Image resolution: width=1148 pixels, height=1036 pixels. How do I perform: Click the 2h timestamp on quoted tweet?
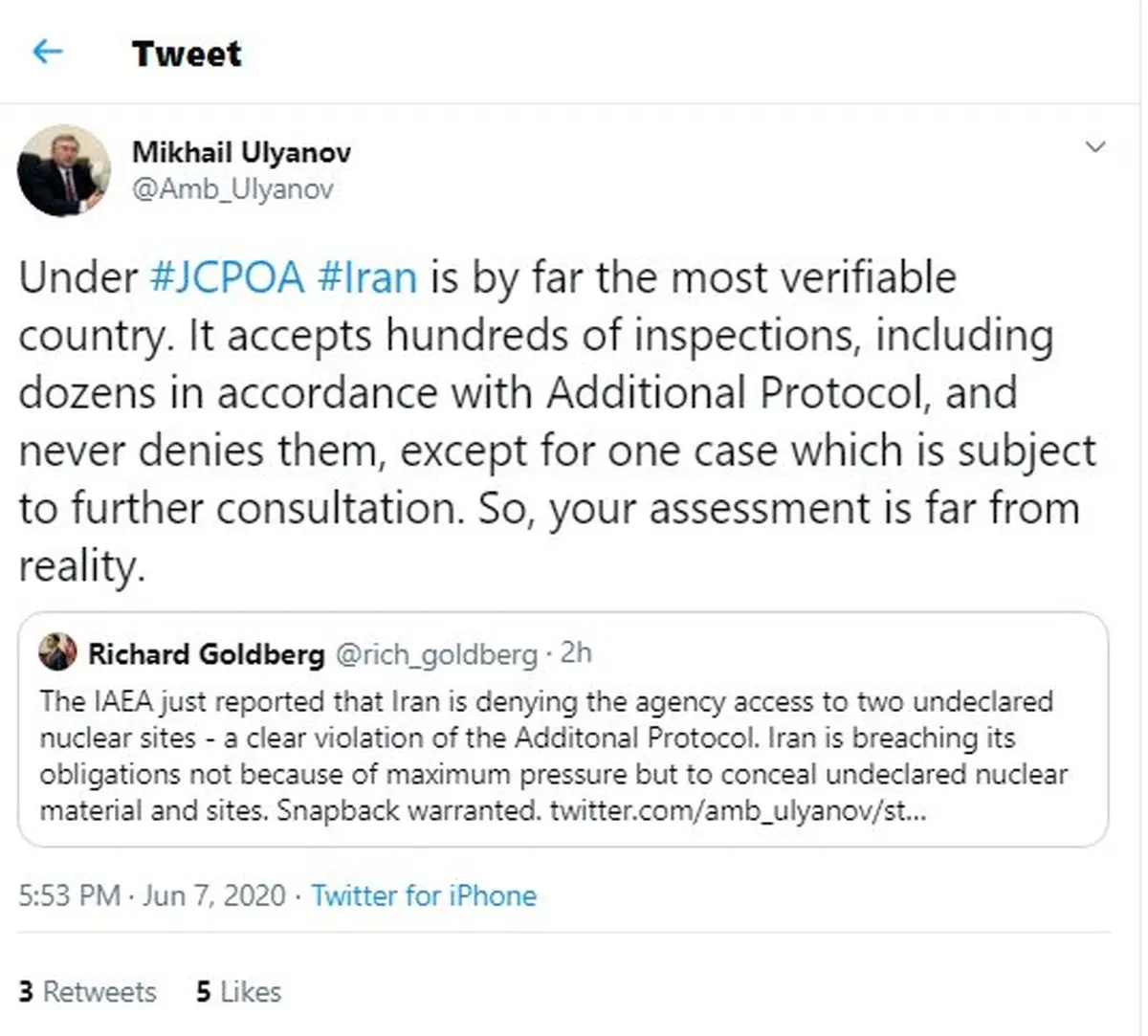click(x=576, y=653)
